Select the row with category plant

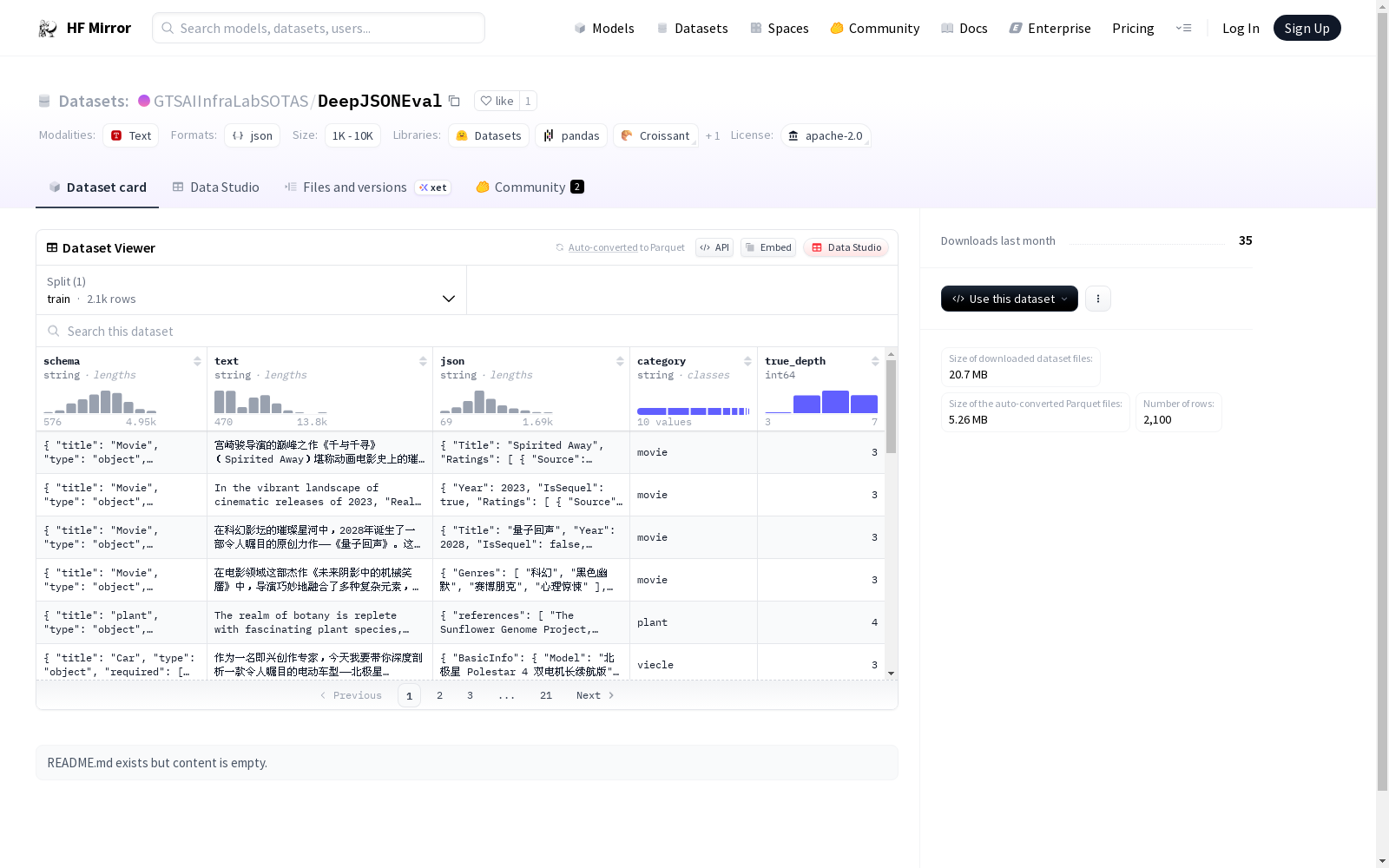tap(460, 622)
